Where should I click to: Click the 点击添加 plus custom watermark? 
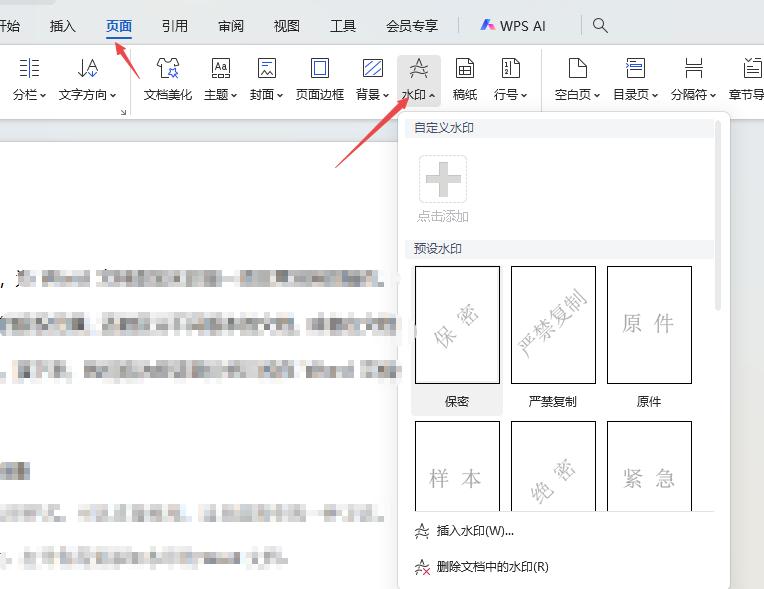pos(443,189)
